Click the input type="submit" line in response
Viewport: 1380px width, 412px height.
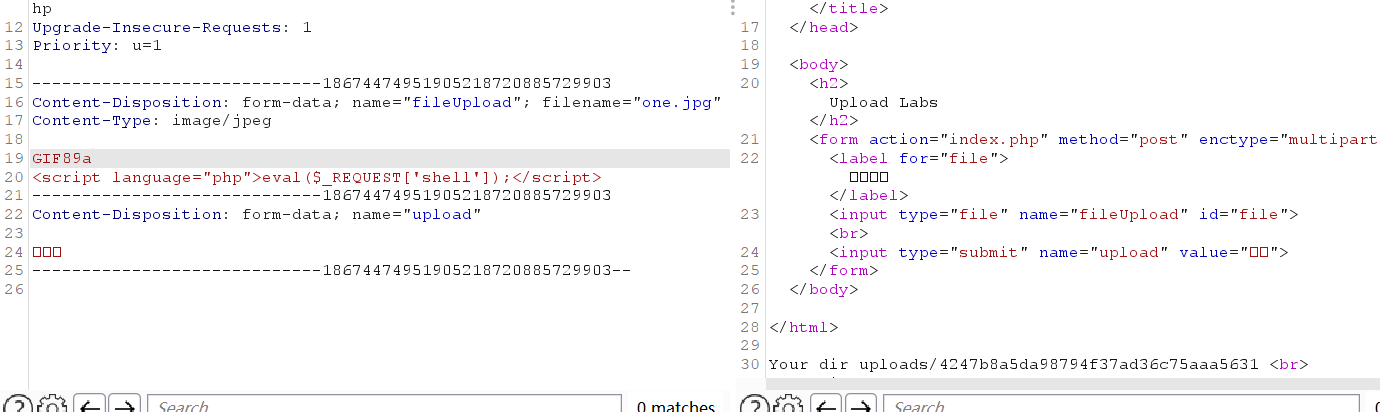[x=1059, y=252]
